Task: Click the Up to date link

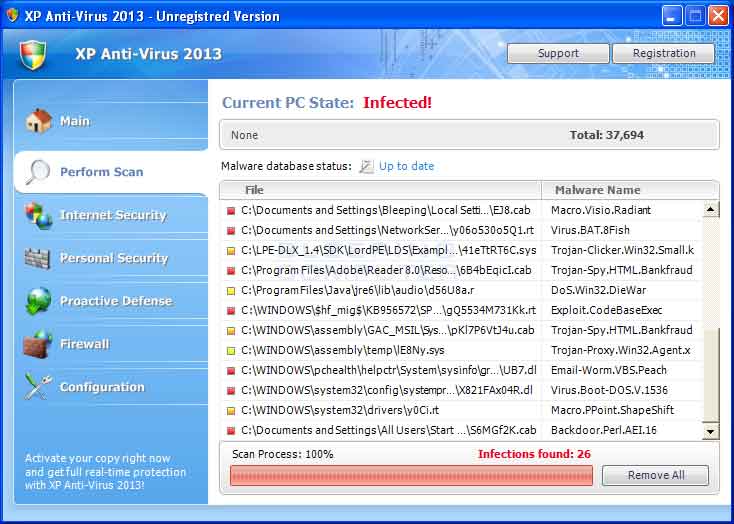Action: coord(406,166)
